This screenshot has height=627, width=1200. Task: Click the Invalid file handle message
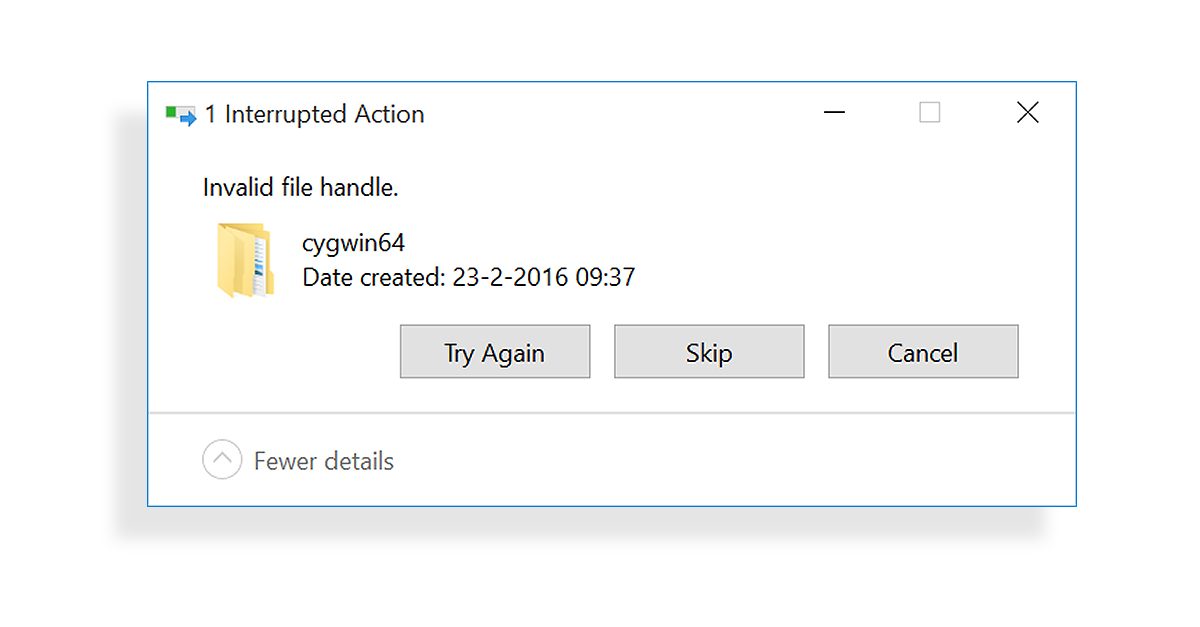tap(301, 187)
